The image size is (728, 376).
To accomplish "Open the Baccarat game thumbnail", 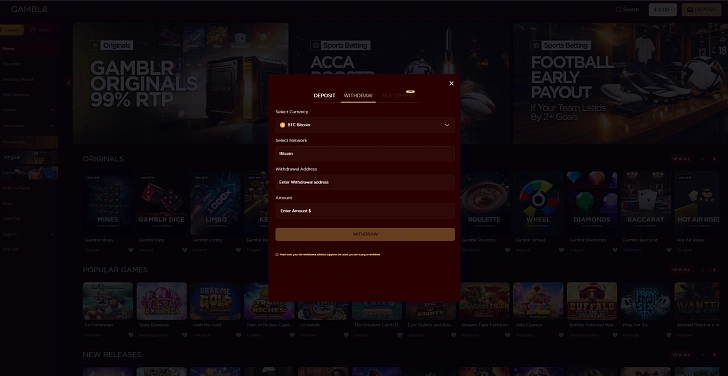I will click(x=646, y=203).
